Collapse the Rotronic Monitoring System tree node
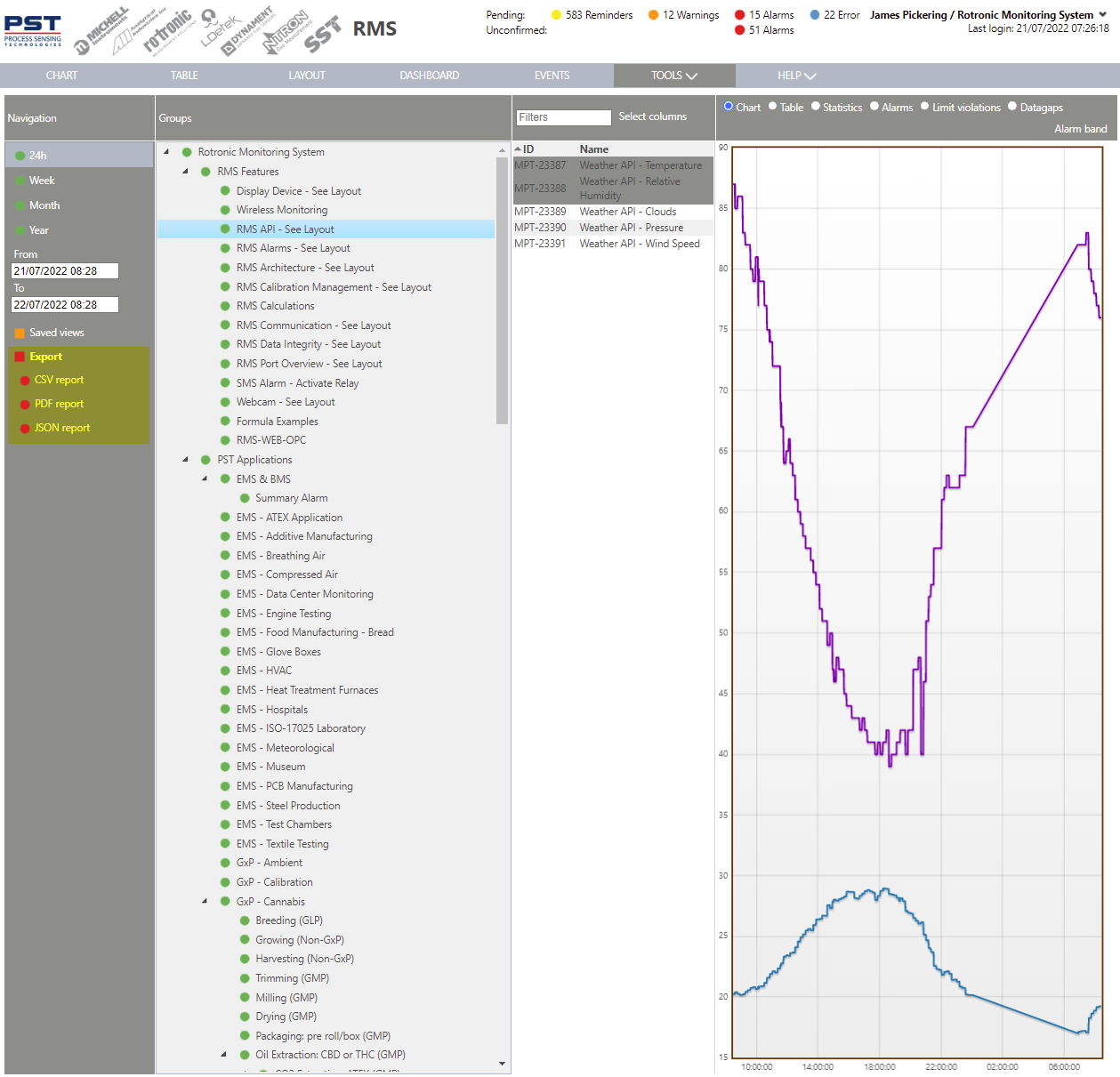 [166, 152]
